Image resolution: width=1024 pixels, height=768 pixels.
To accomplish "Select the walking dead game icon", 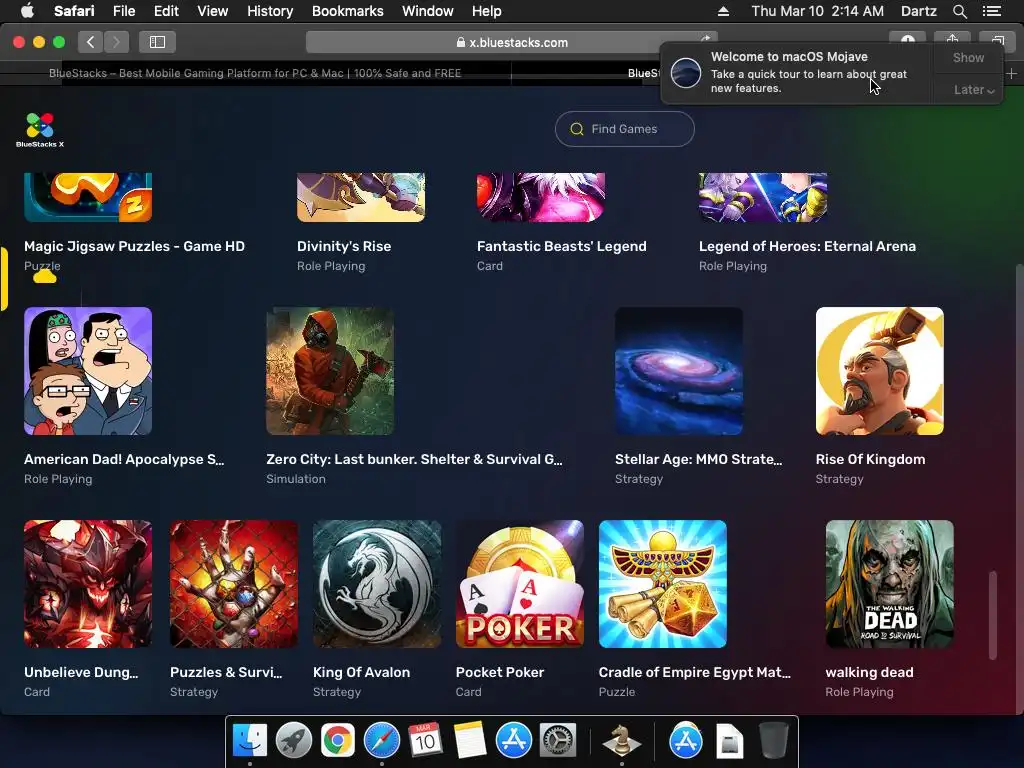I will pos(889,584).
